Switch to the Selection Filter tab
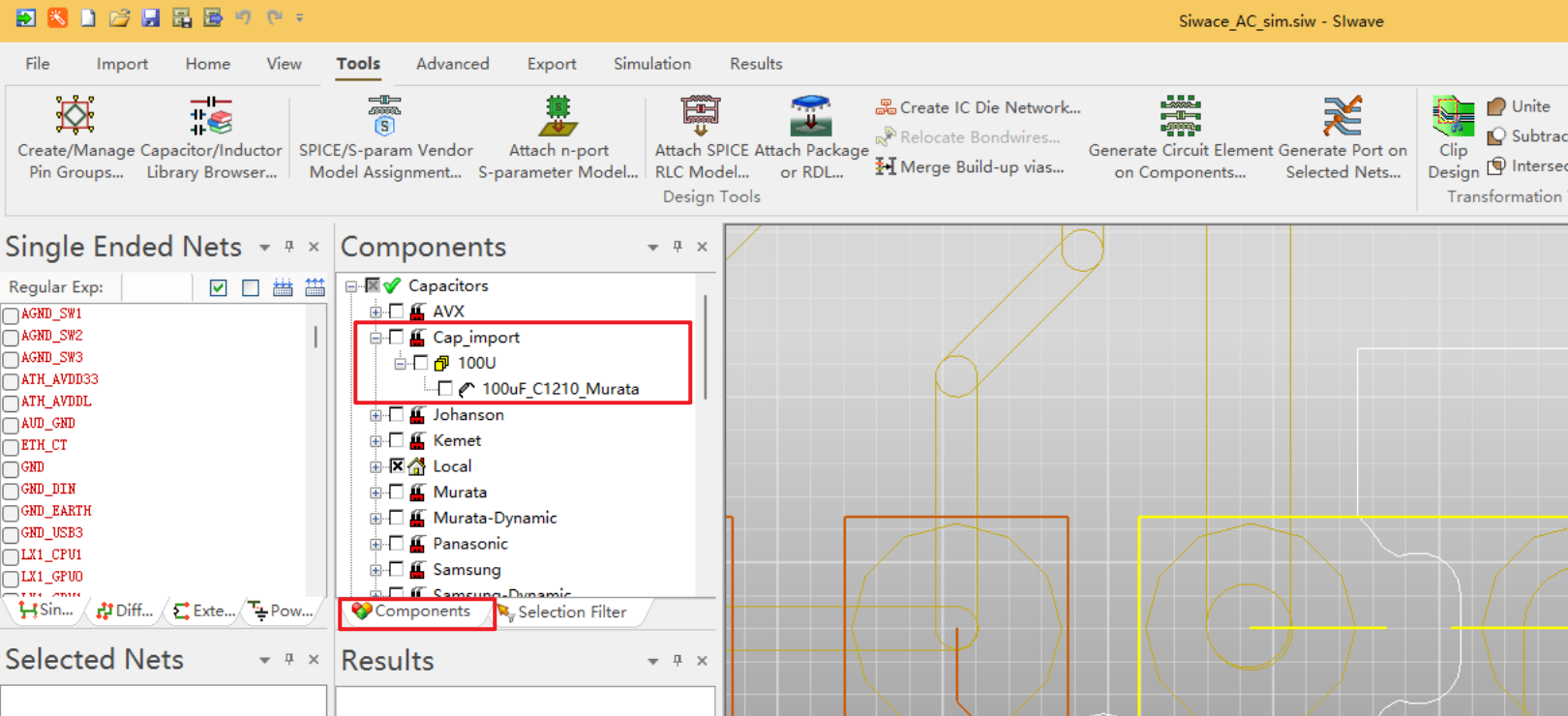This screenshot has width=1568, height=716. click(561, 612)
